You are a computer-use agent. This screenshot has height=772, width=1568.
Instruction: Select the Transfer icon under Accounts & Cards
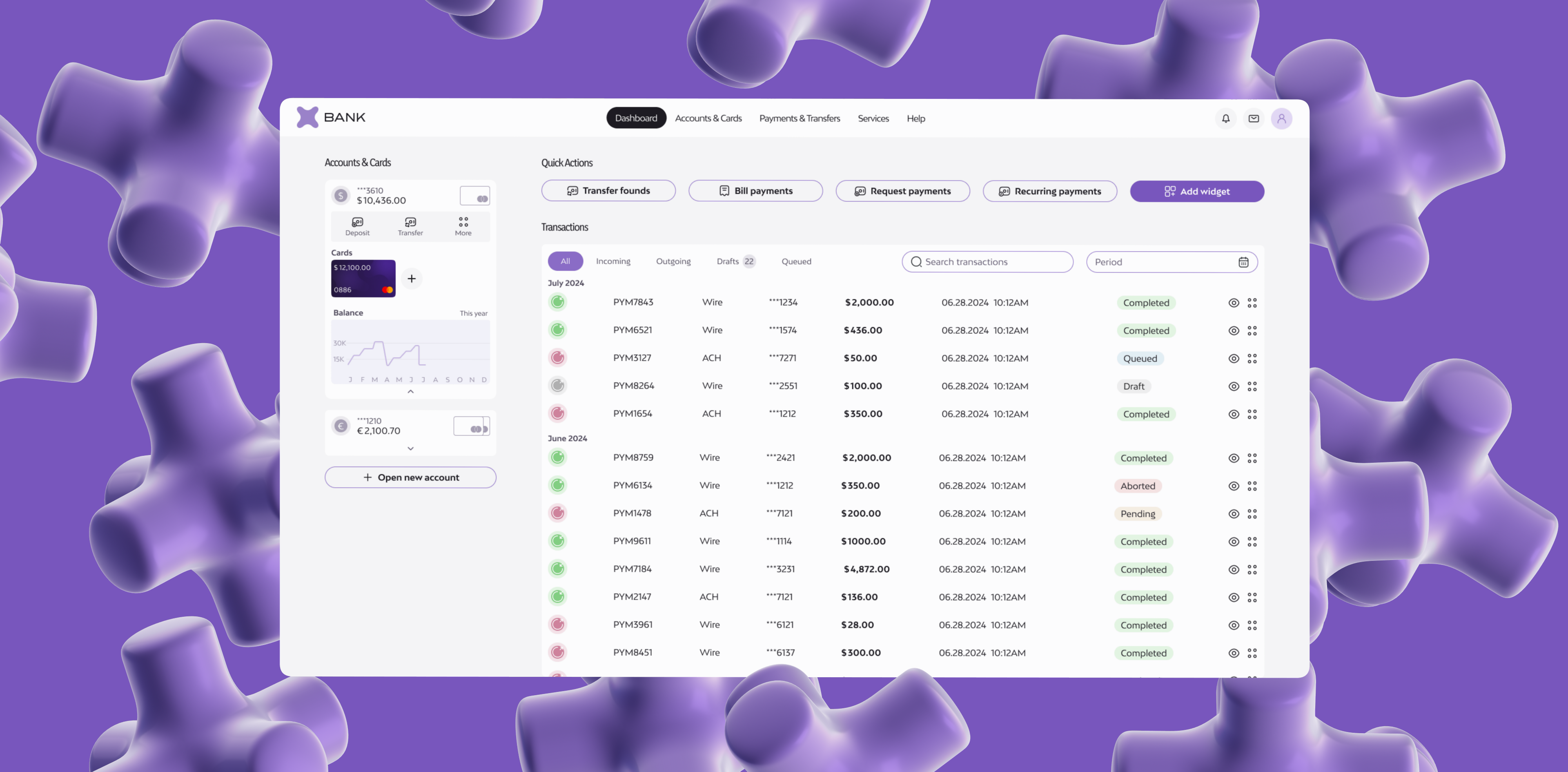410,226
